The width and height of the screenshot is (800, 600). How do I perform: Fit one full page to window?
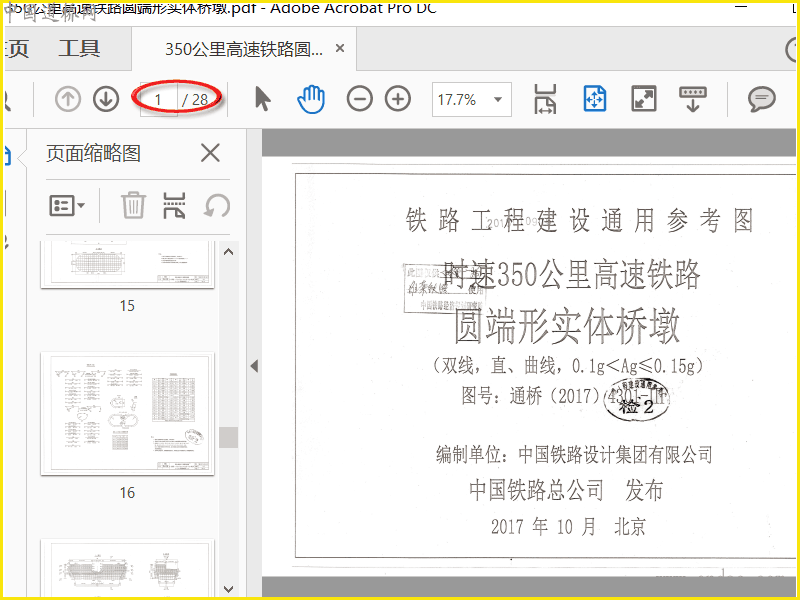pos(595,98)
